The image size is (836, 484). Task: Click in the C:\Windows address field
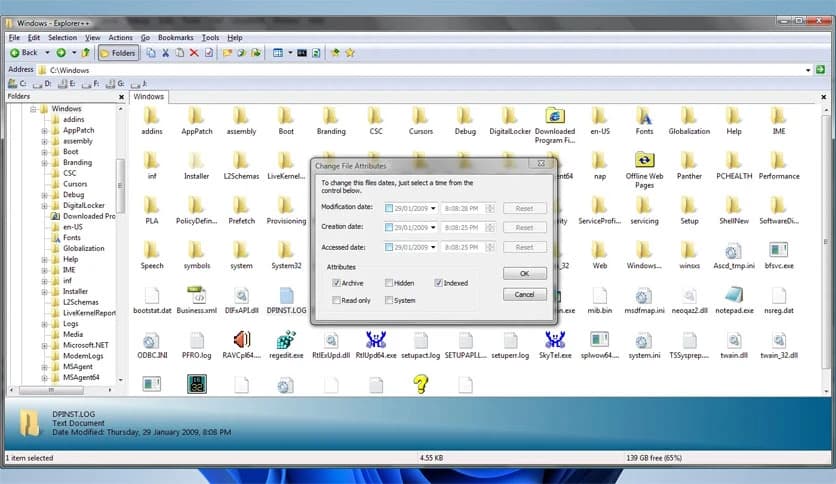coord(424,70)
